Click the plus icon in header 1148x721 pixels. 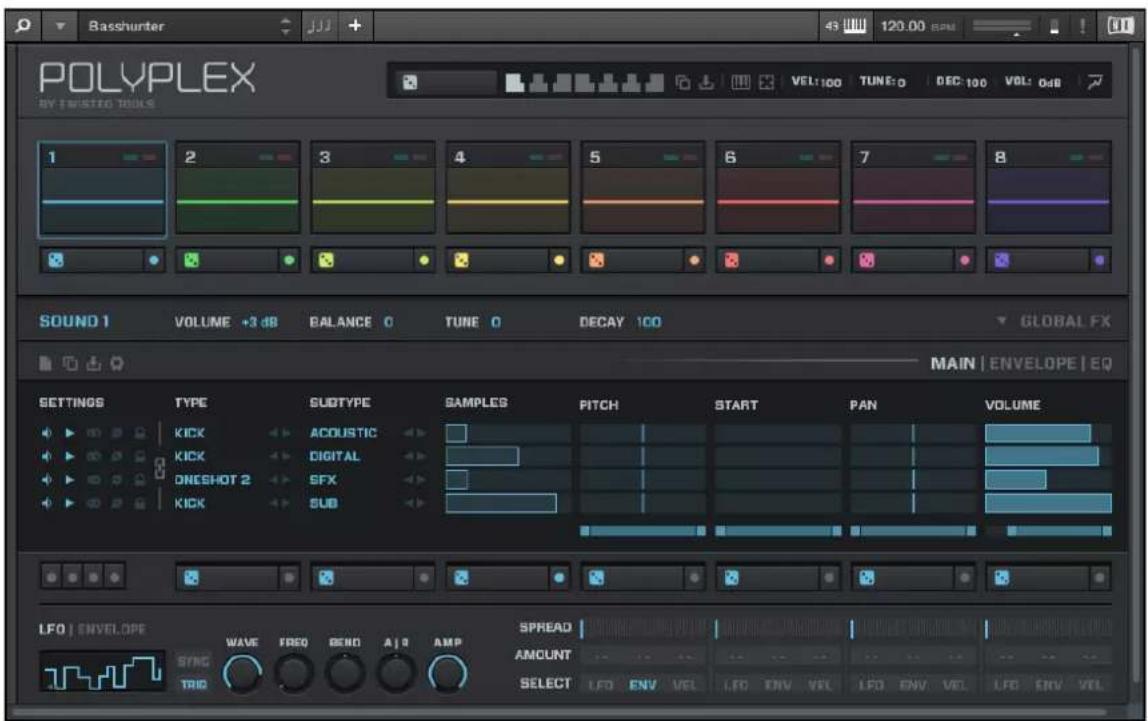[355, 26]
